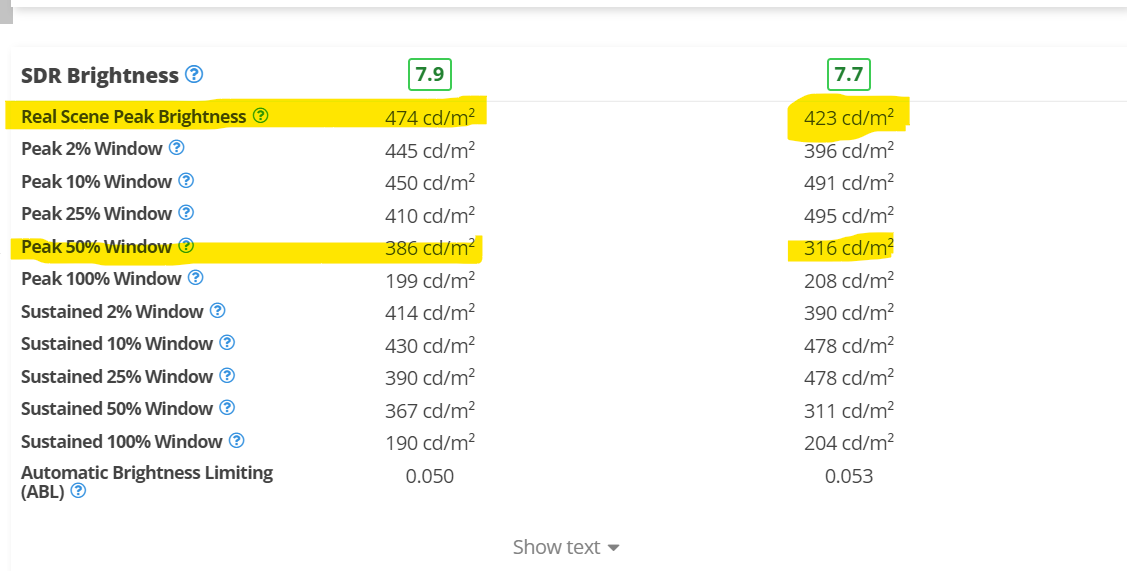Click help icon beside Real Scene Peak Brightness
This screenshot has width=1127, height=571.
261,116
